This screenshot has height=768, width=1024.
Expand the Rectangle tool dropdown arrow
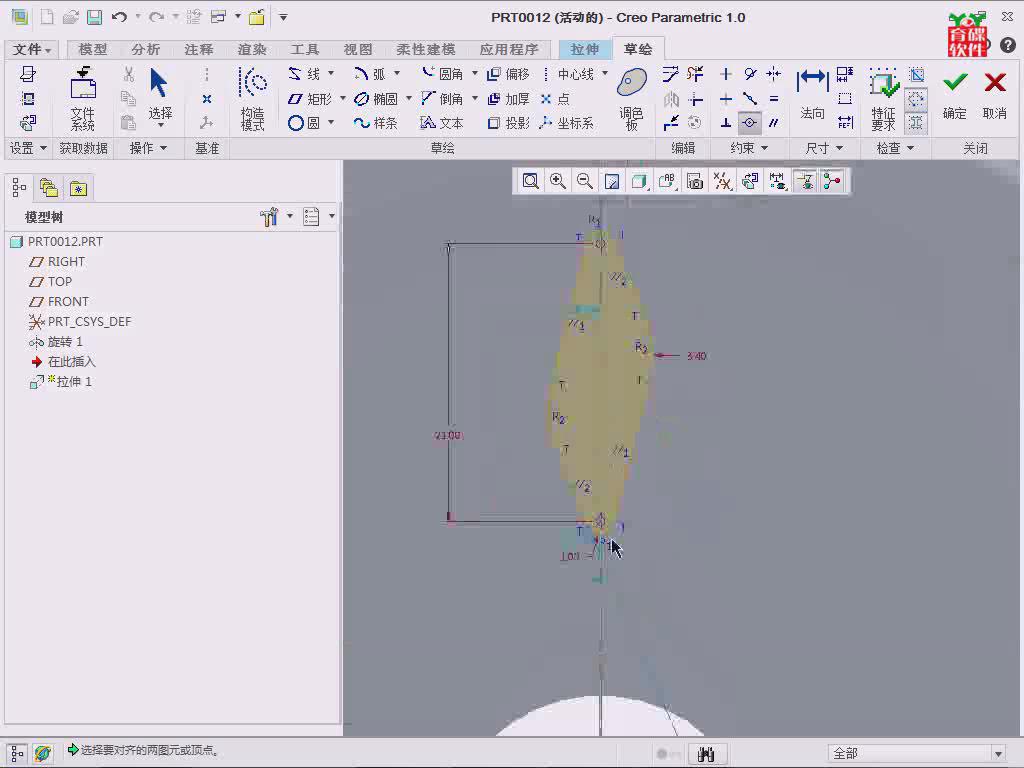coord(342,98)
